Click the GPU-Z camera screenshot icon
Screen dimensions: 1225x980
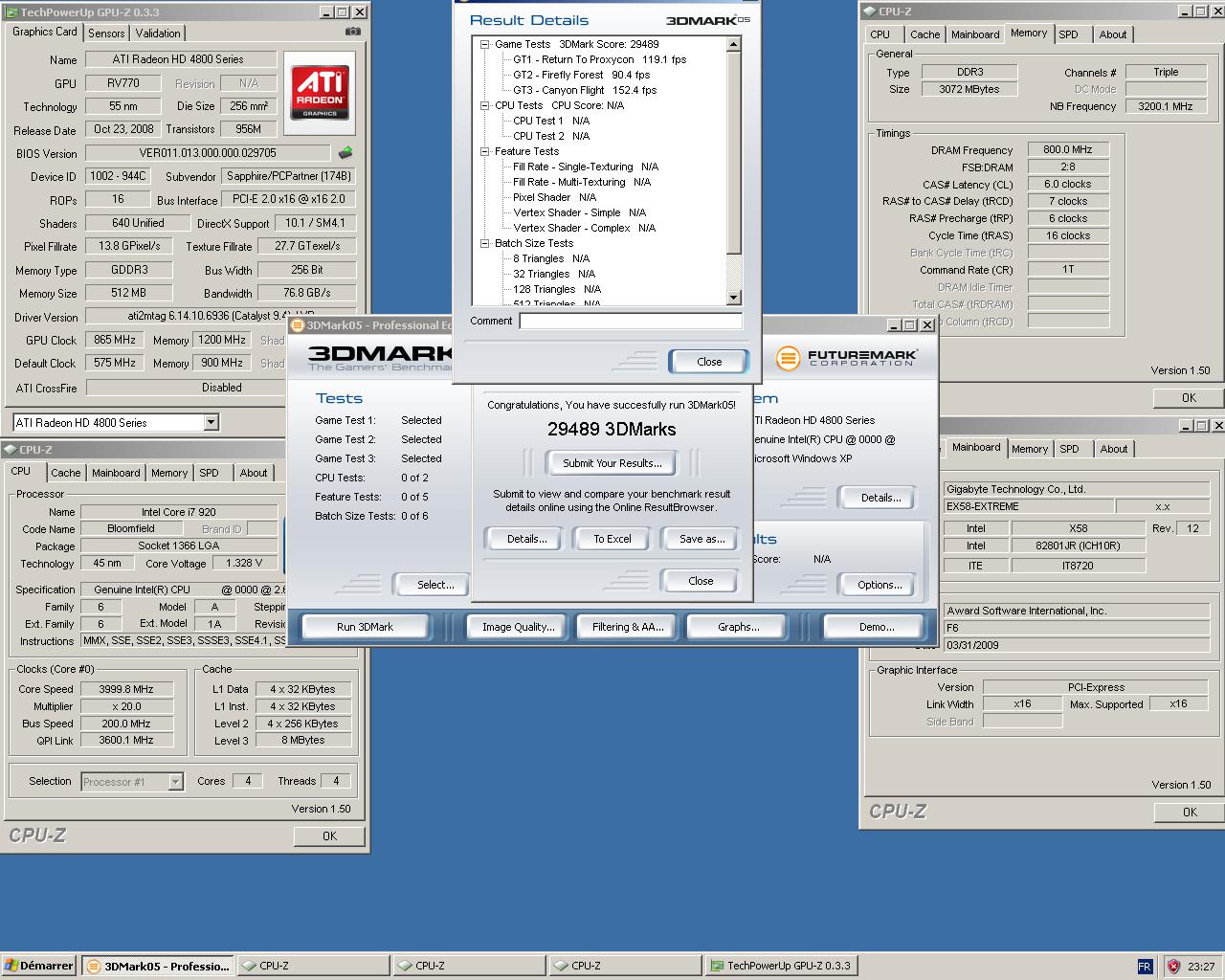pos(353,32)
